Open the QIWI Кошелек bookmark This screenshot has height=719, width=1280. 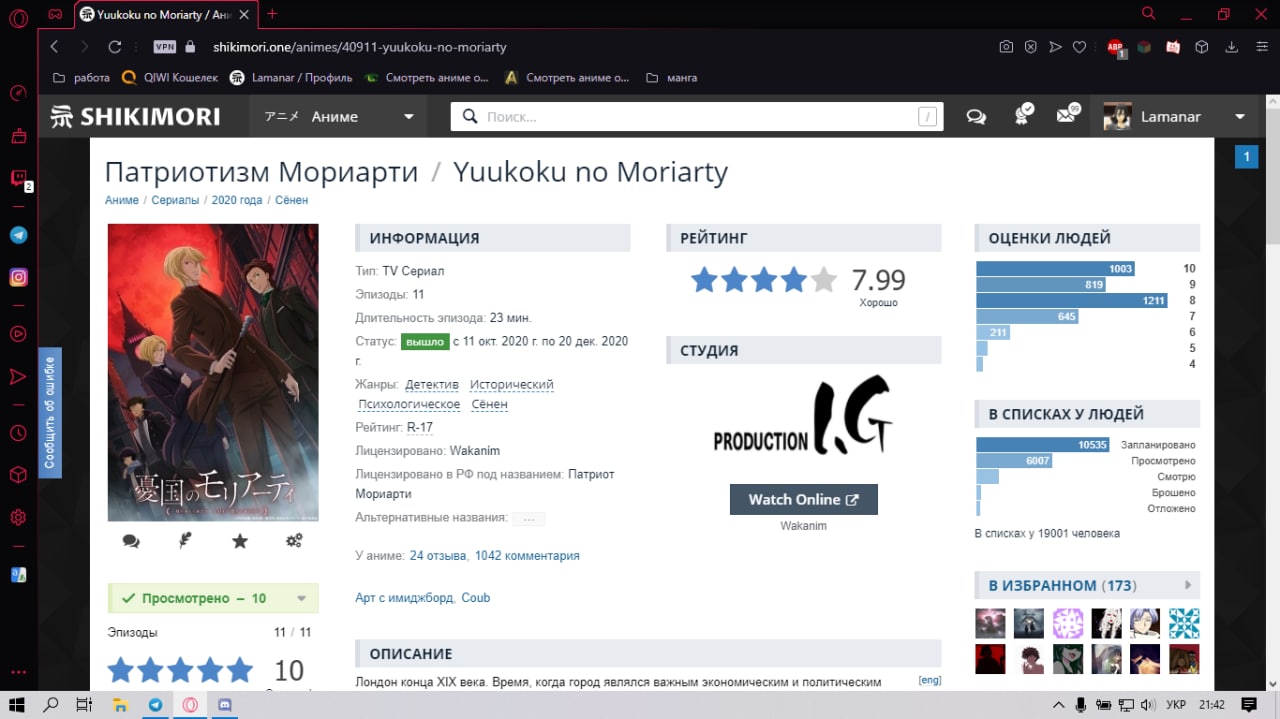click(x=170, y=77)
